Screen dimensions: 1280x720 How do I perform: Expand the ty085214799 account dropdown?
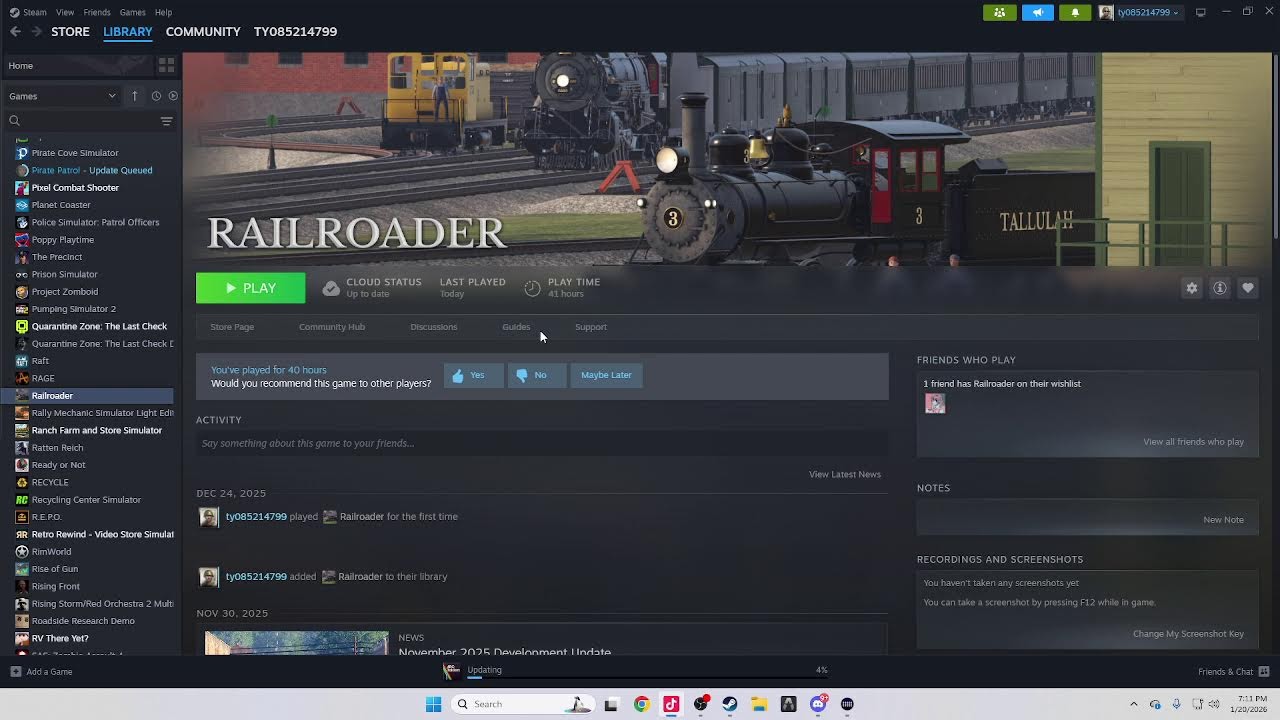pos(1139,12)
